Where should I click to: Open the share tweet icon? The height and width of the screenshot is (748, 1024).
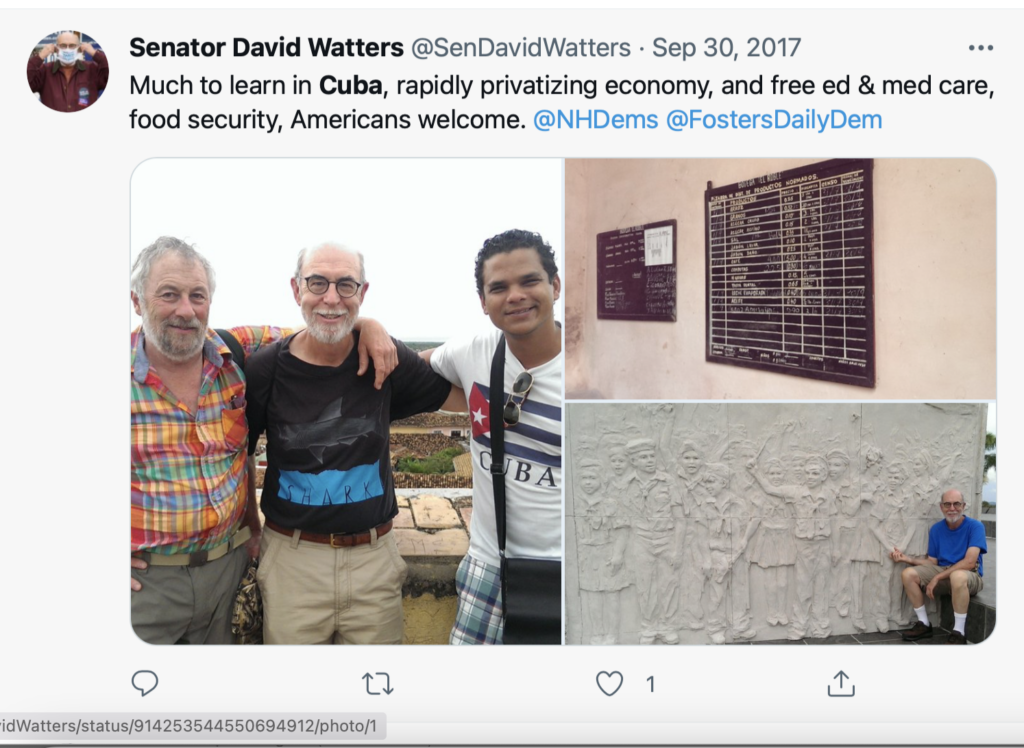(841, 683)
